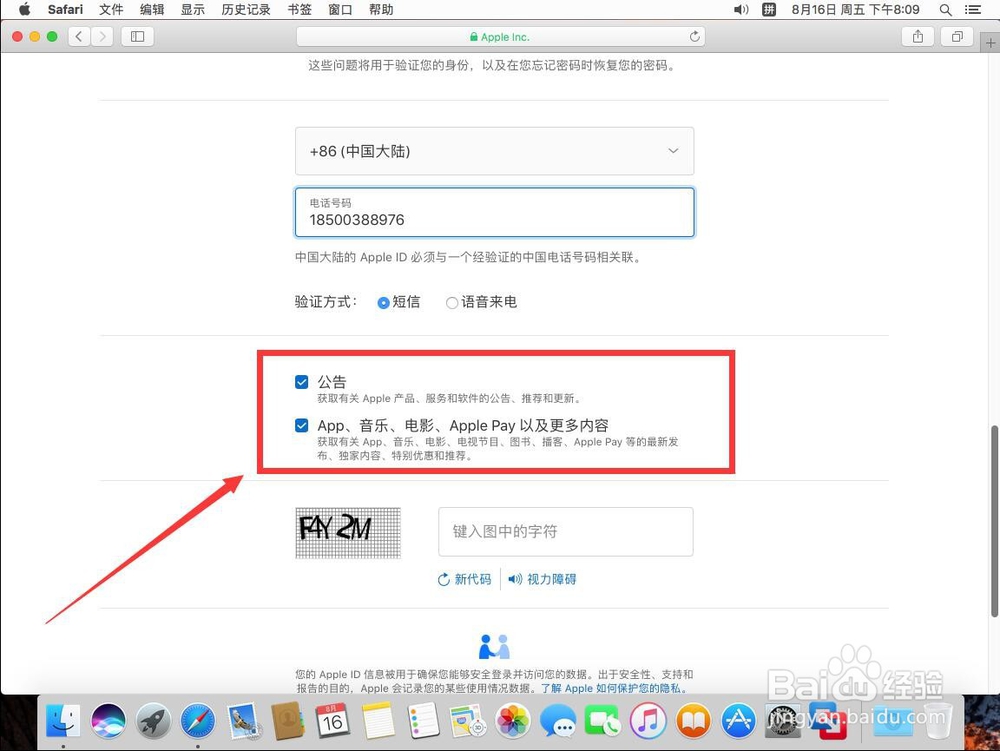Open Trash from the Dock
The height and width of the screenshot is (751, 1000).
pyautogui.click(x=936, y=720)
